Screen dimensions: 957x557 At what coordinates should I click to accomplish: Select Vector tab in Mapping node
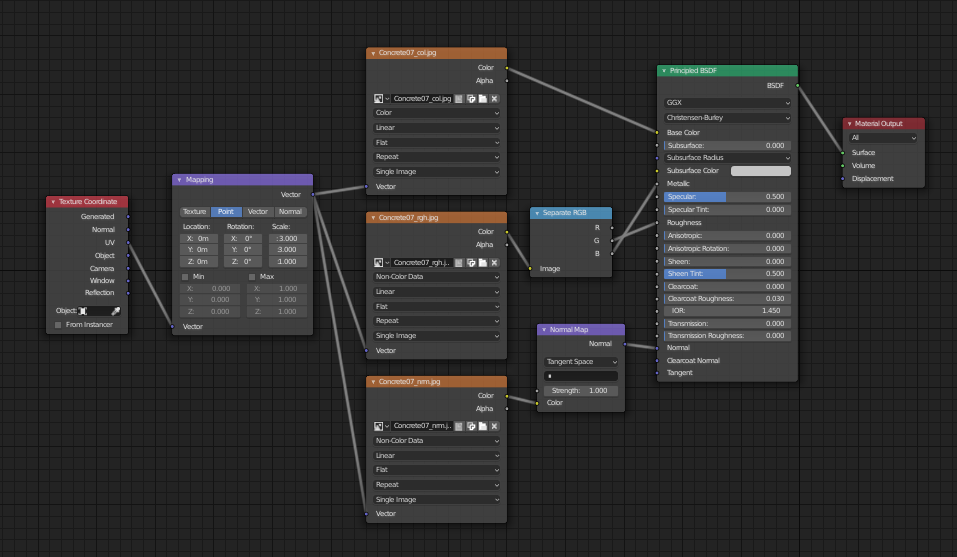(x=258, y=212)
